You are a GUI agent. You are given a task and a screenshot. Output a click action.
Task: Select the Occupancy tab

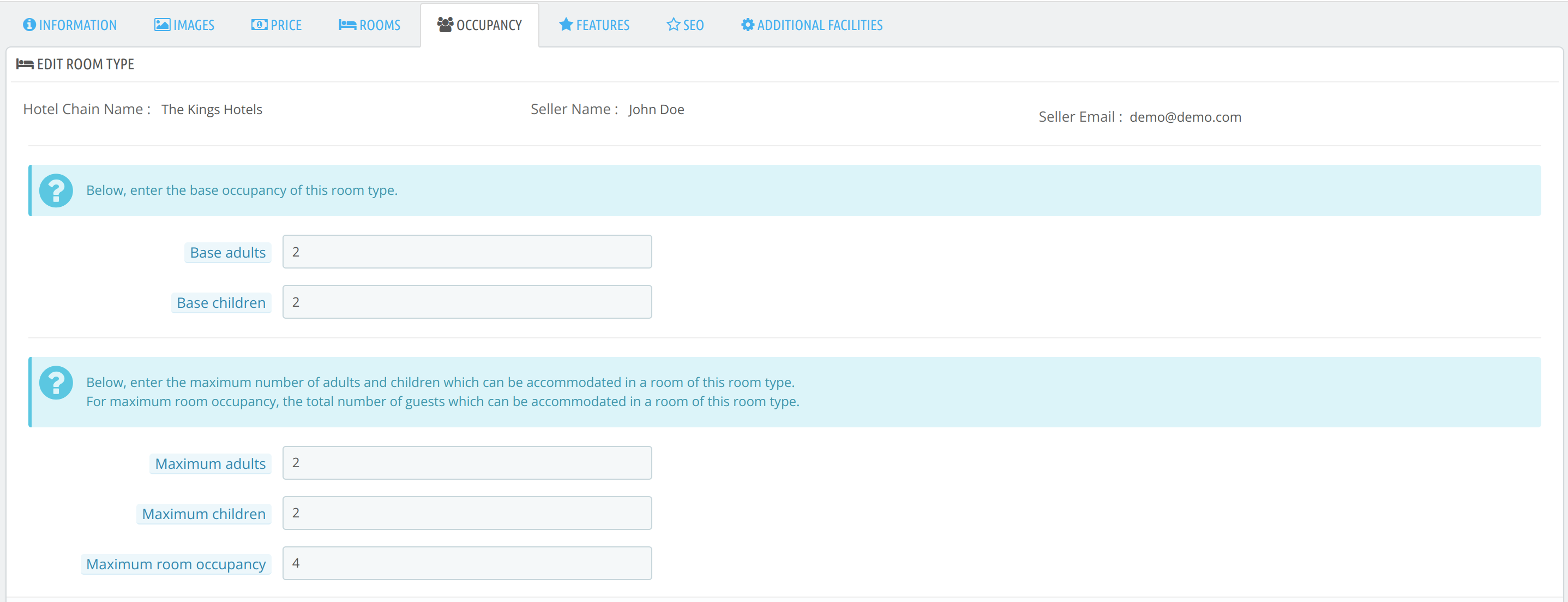[x=479, y=25]
